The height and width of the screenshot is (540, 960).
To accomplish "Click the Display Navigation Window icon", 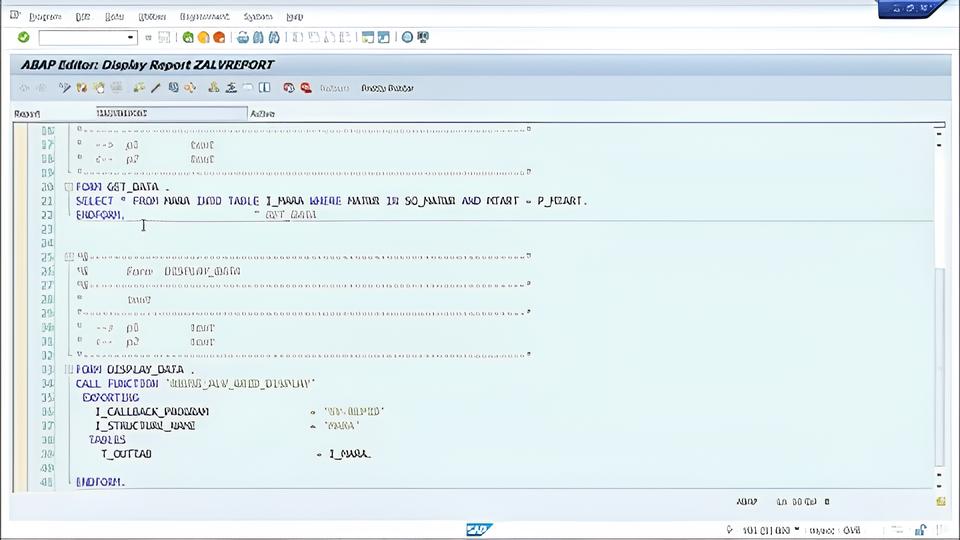I will coord(231,88).
